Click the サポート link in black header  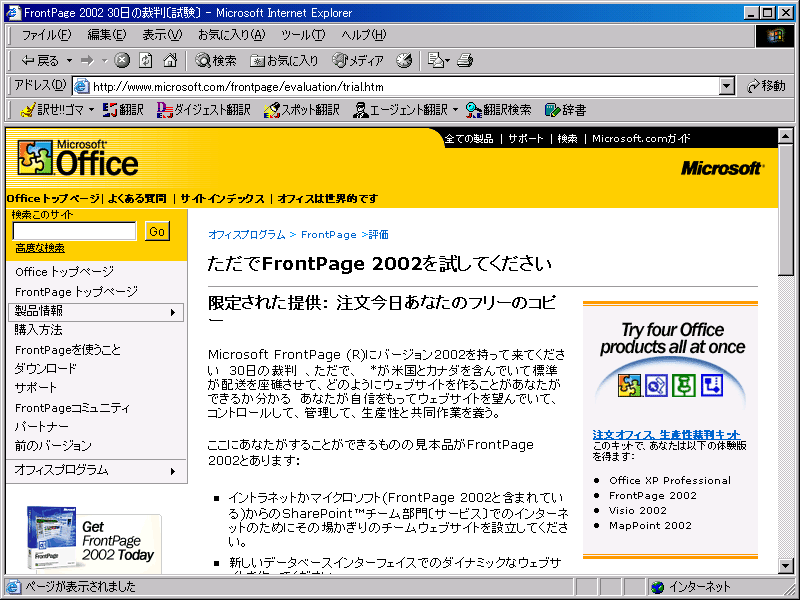point(526,138)
